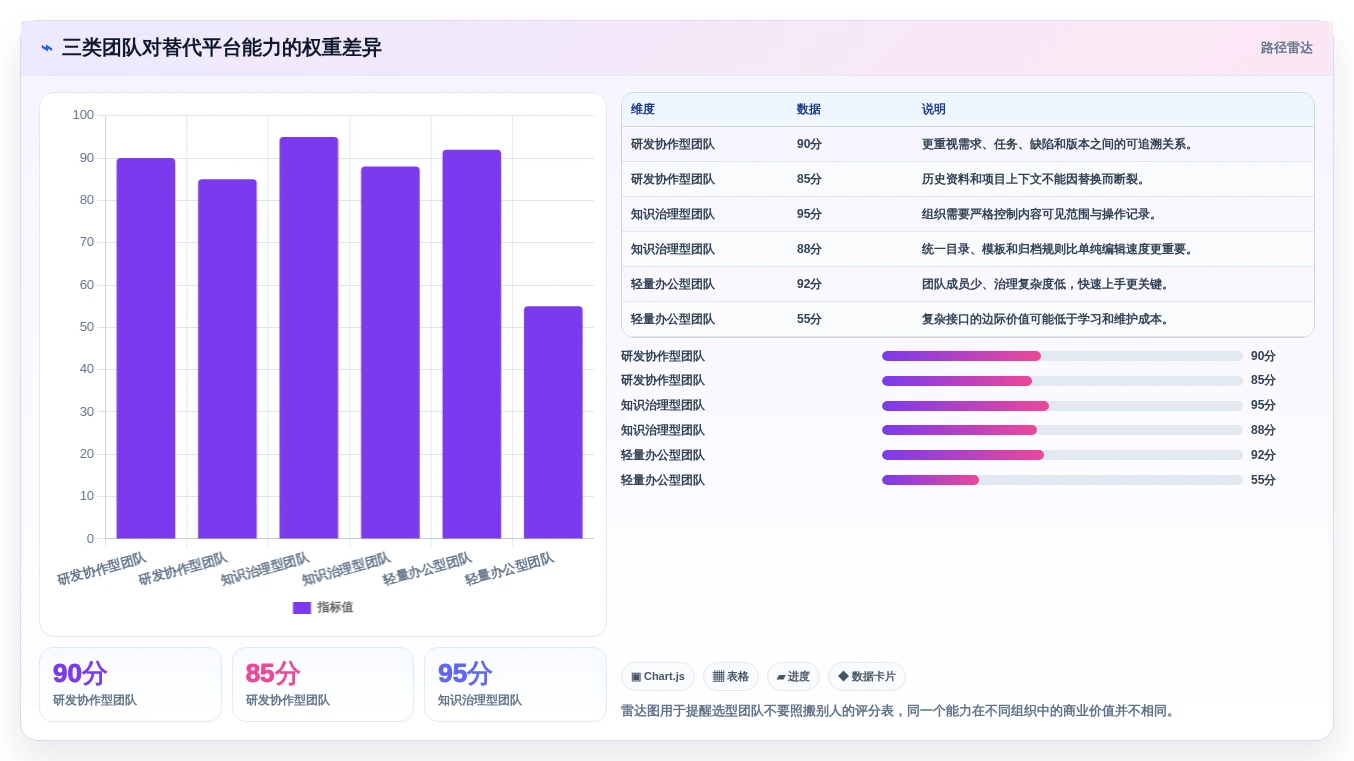Select the tallest chart bar at 95

309,338
